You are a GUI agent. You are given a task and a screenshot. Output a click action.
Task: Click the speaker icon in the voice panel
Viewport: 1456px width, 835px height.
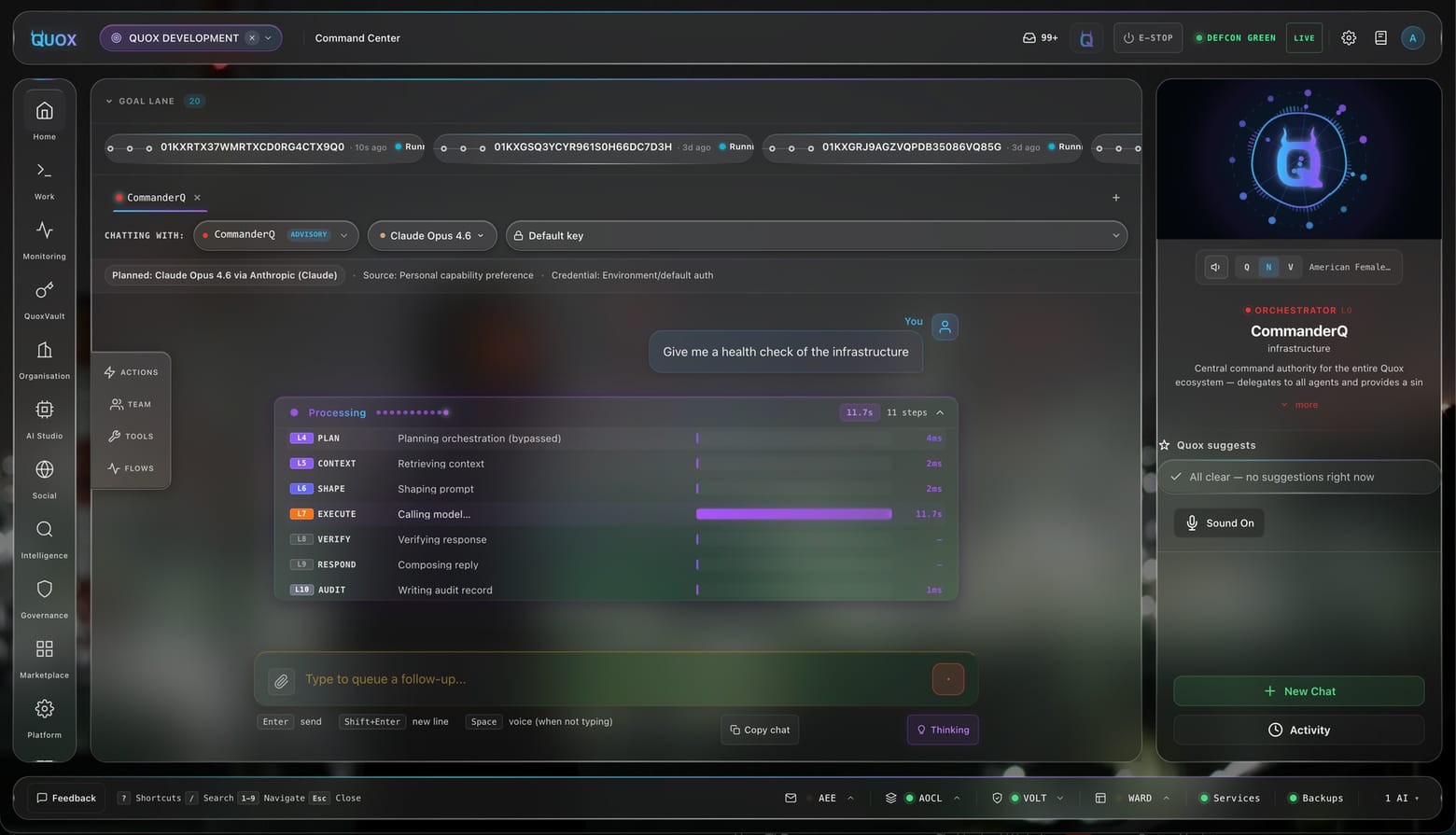coord(1215,267)
